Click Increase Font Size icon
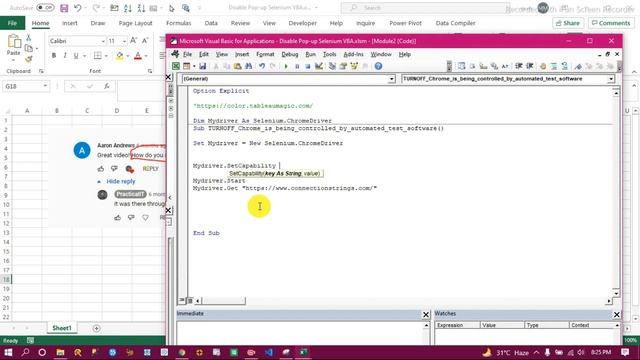640x360 pixels. click(133, 41)
